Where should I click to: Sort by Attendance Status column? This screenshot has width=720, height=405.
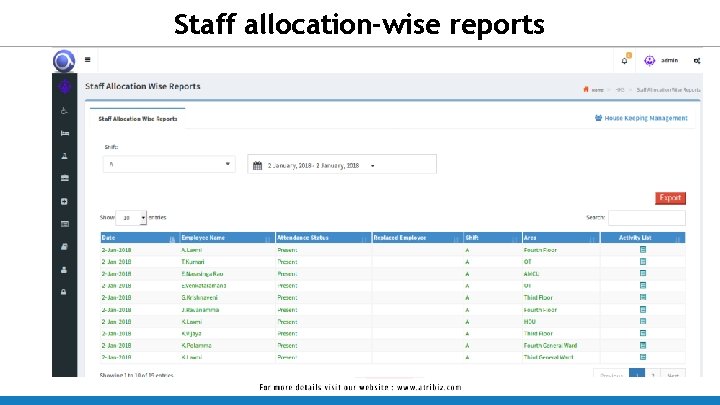[x=323, y=237]
